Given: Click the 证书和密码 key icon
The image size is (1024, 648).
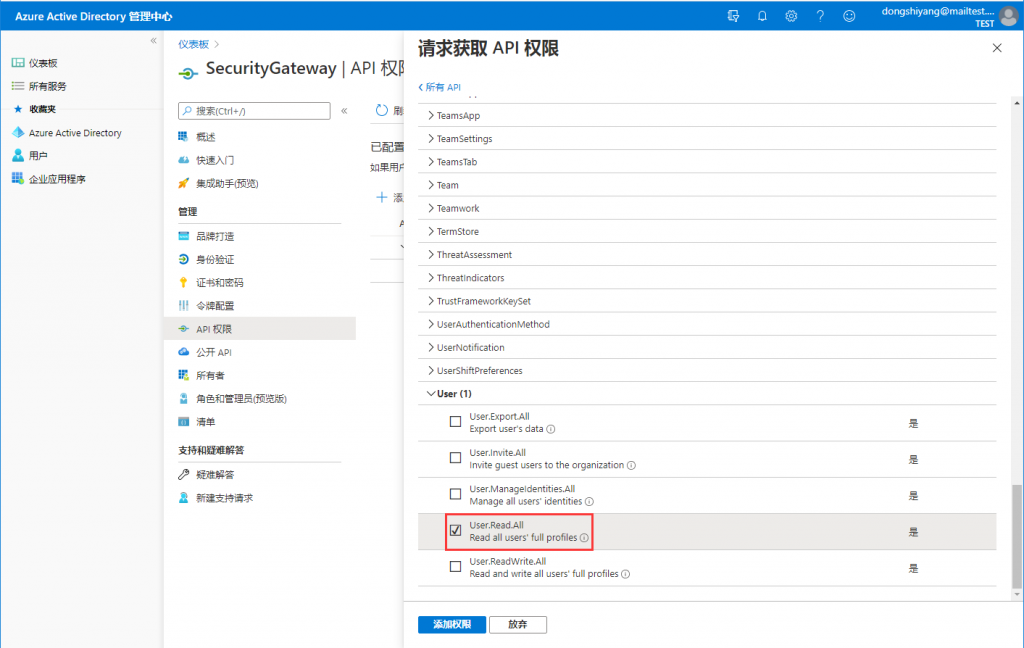Looking at the screenshot, I should [x=184, y=282].
